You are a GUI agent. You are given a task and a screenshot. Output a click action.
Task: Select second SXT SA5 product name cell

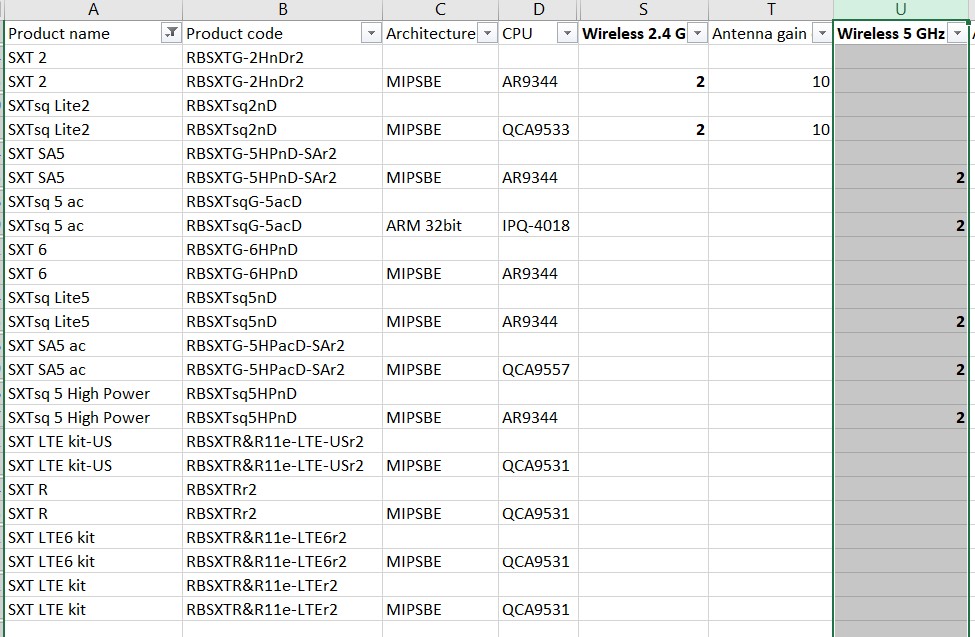pos(93,178)
